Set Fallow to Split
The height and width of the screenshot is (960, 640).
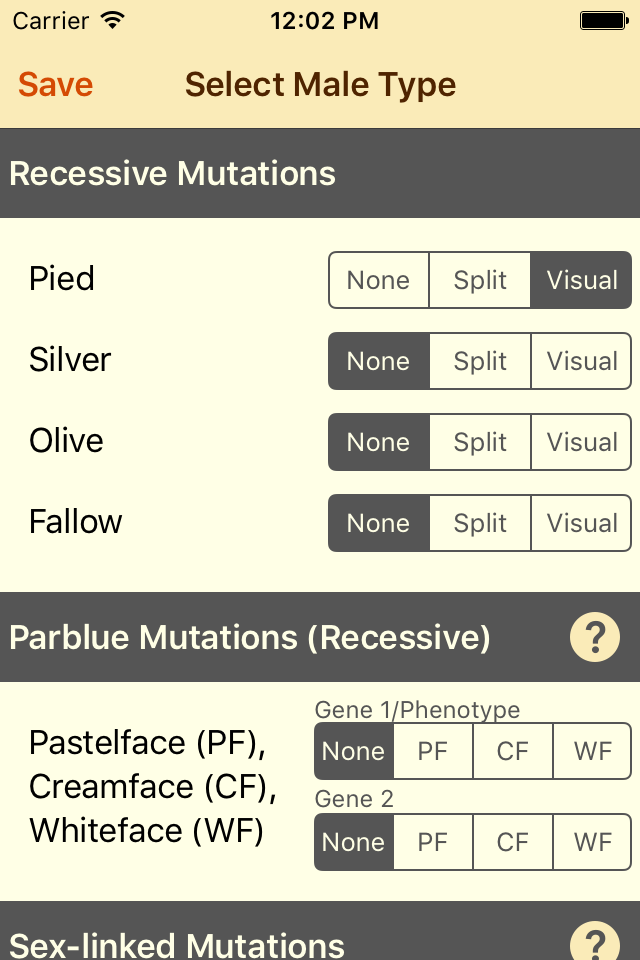point(480,523)
